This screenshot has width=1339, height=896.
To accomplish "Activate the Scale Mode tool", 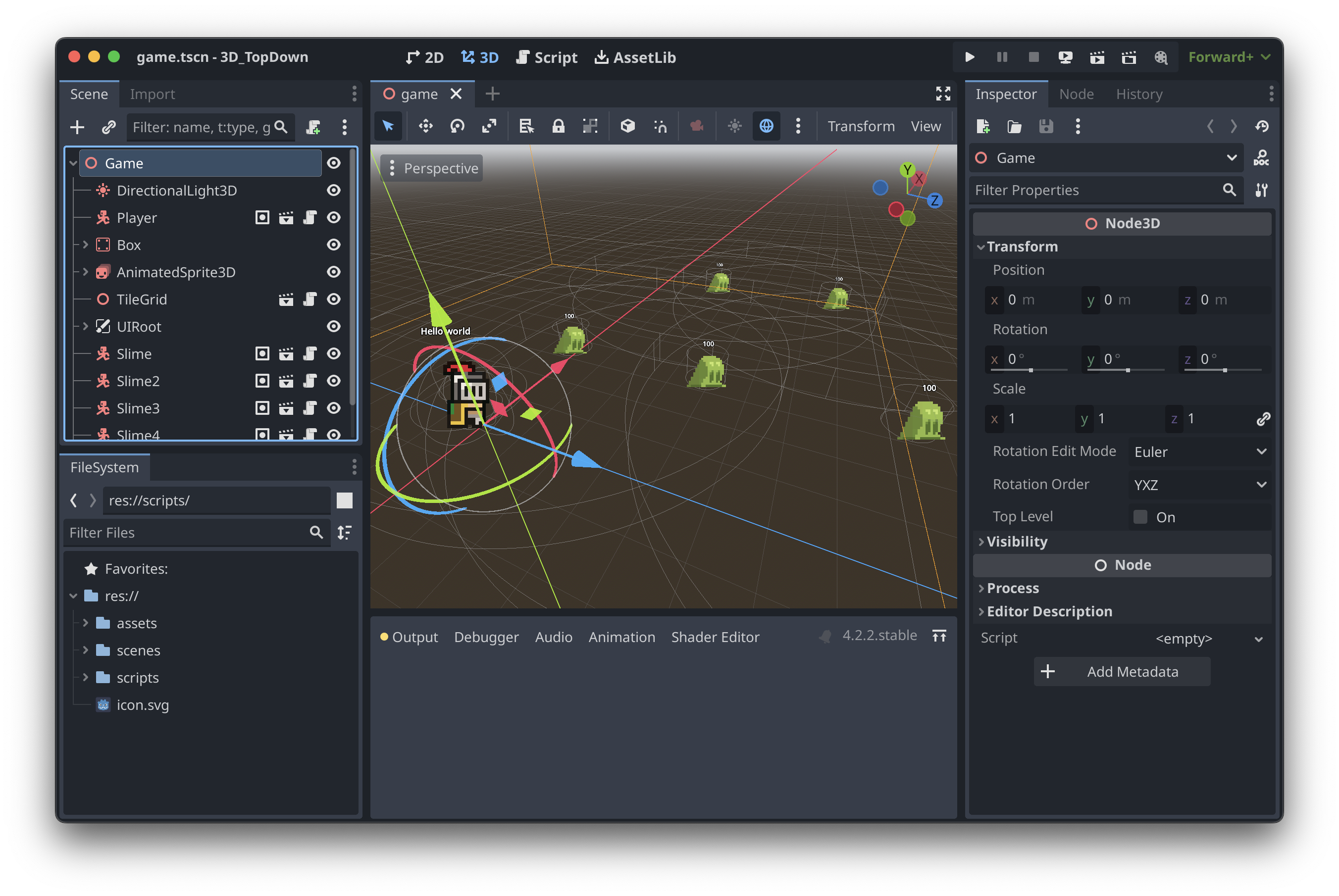I will (489, 126).
